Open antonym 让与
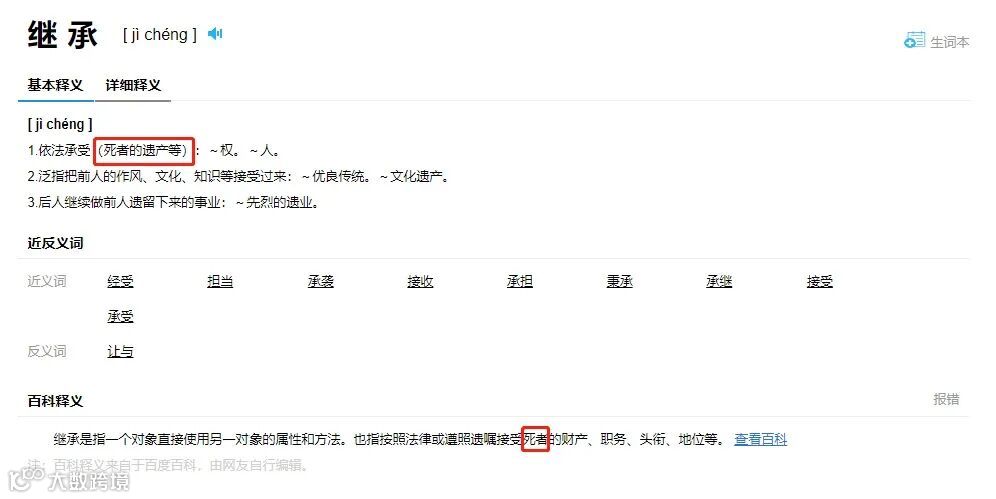Screen dimensions: 996x499 pyautogui.click(x=120, y=351)
